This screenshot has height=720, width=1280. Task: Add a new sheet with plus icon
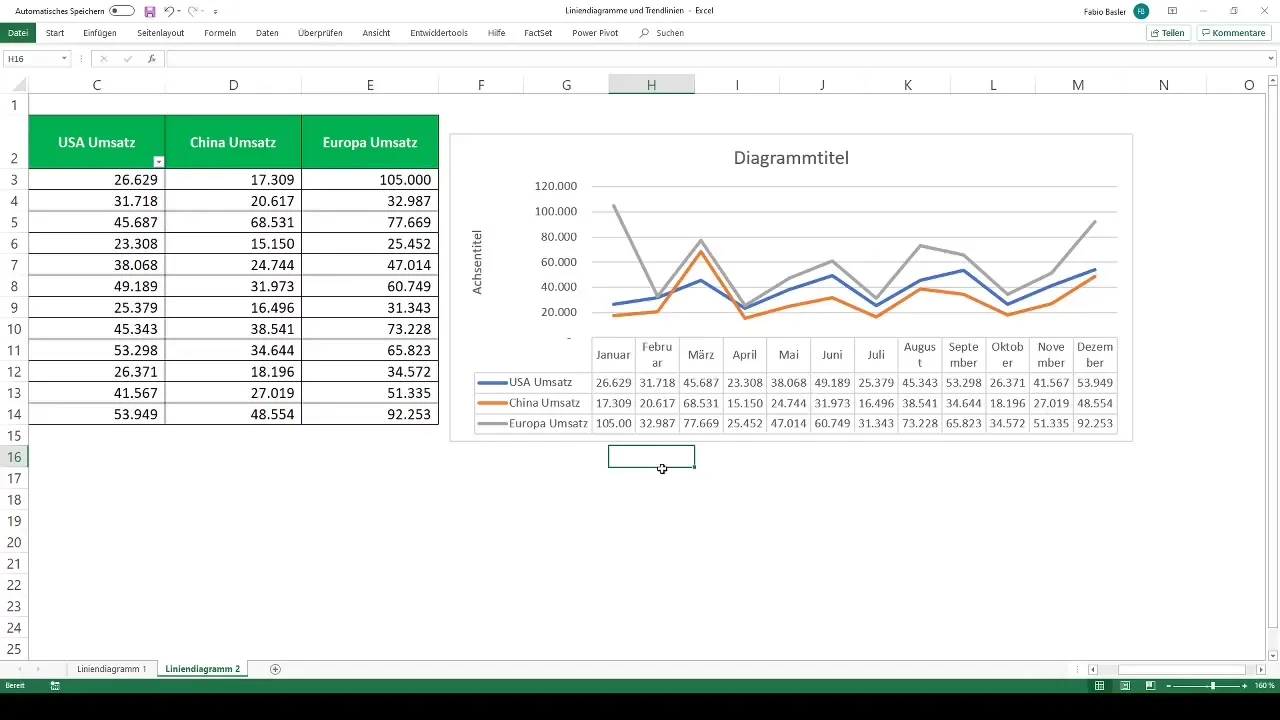click(275, 669)
